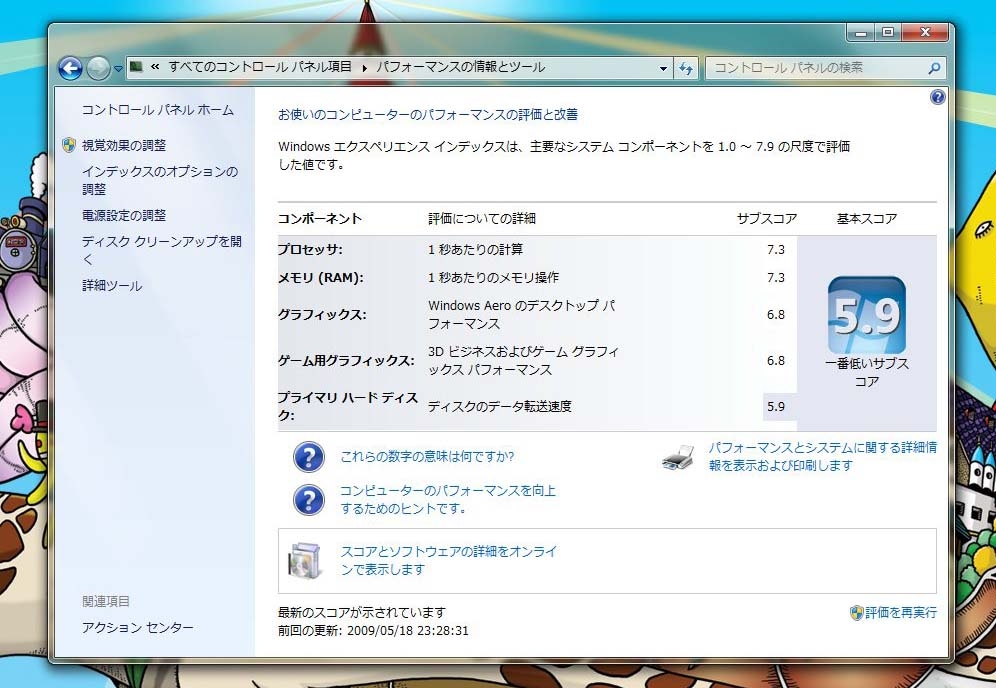Image resolution: width=996 pixels, height=688 pixels.
Task: Click the shield icon beside 評価を再実行
Action: coord(856,612)
